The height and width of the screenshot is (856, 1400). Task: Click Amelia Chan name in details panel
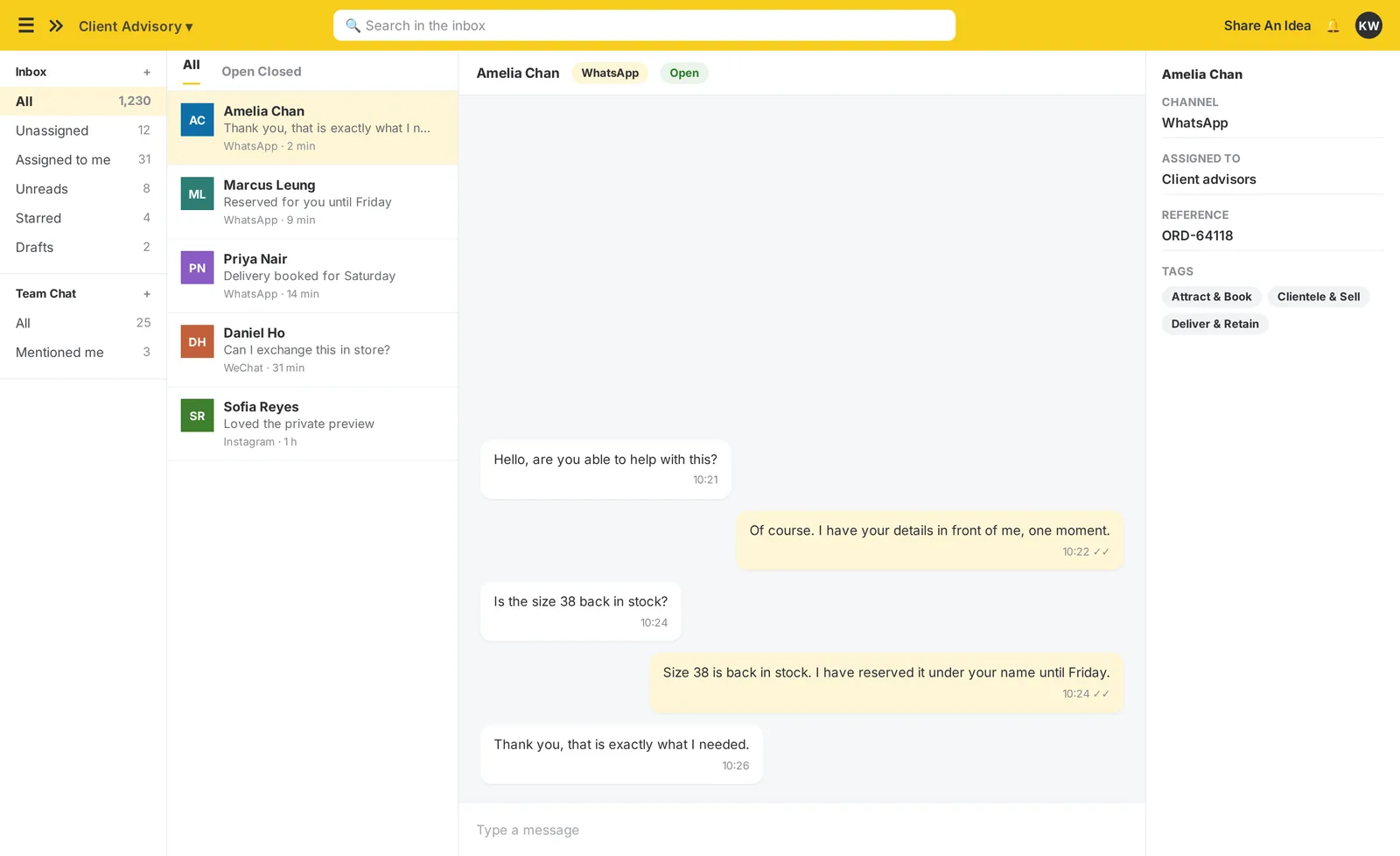point(1201,74)
